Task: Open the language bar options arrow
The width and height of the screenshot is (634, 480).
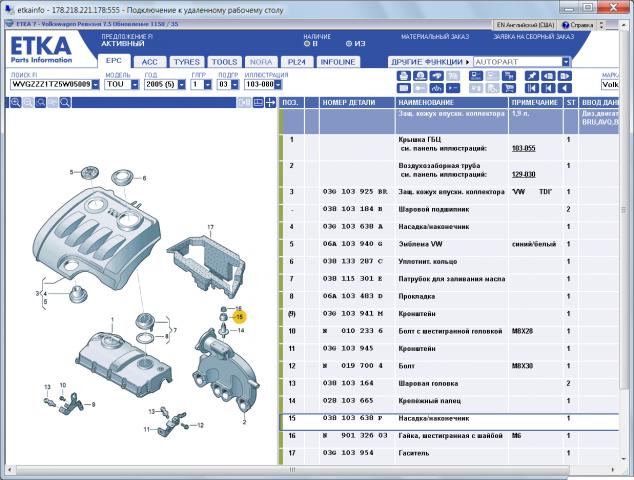Action: (601, 25)
